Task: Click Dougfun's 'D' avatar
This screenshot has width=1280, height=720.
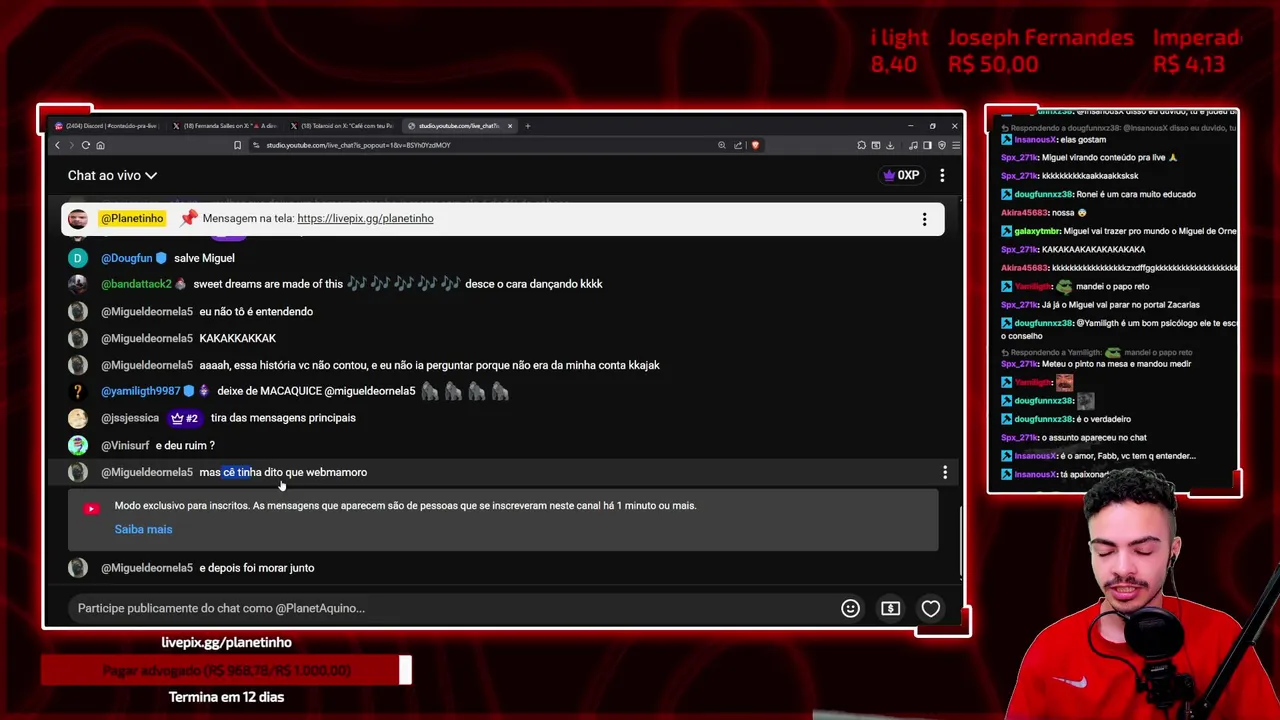Action: click(x=78, y=258)
